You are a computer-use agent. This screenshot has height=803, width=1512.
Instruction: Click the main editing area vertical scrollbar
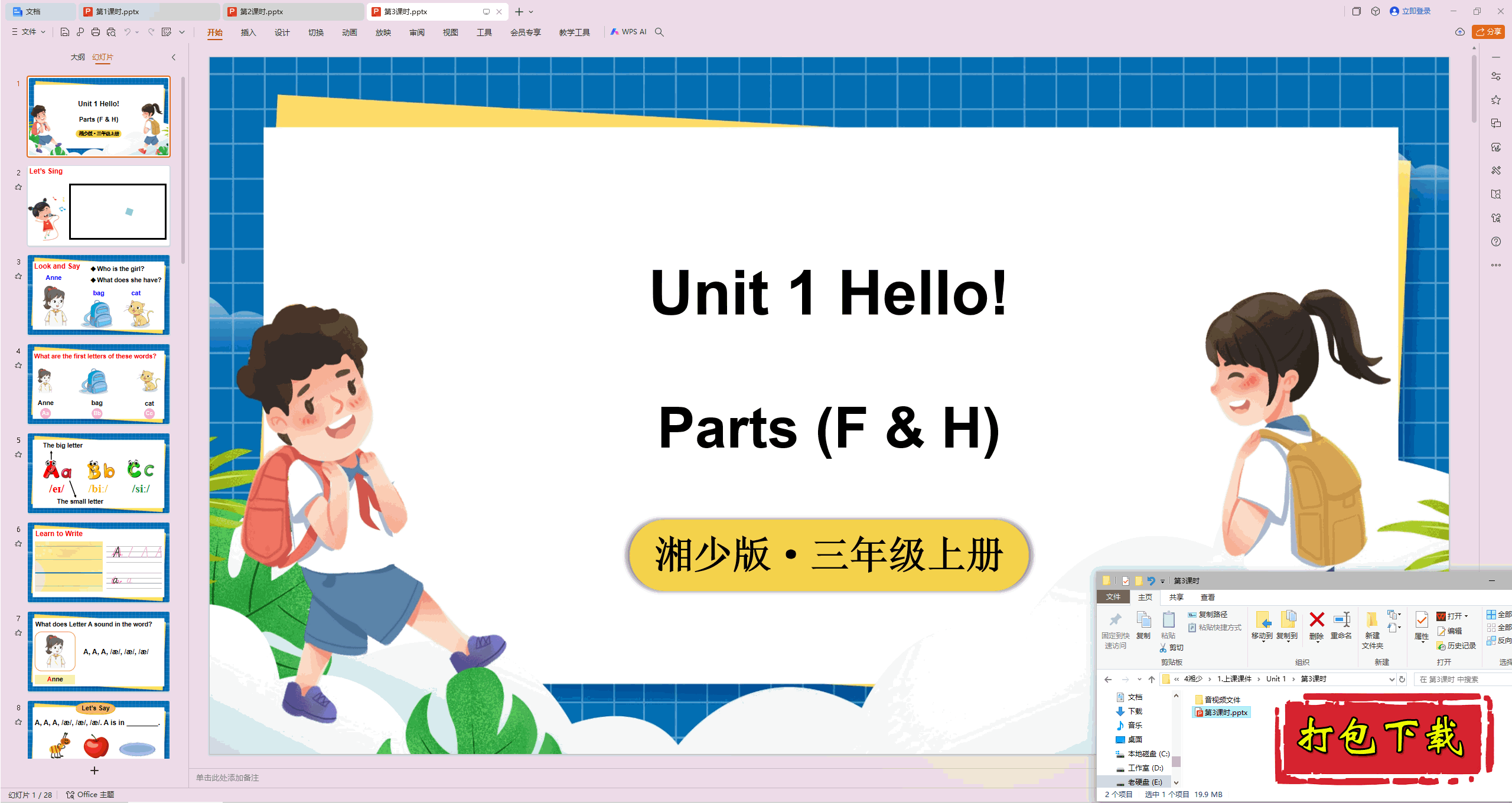[1474, 89]
